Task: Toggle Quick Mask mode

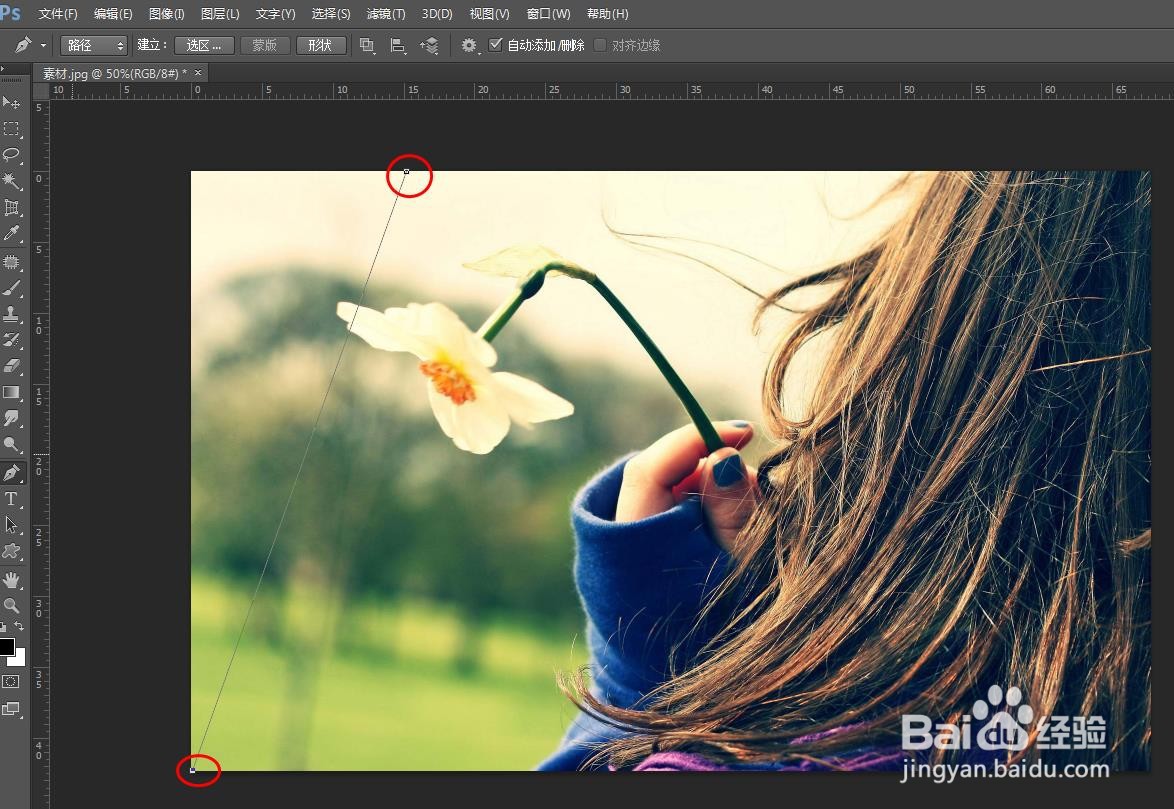Action: click(11, 682)
